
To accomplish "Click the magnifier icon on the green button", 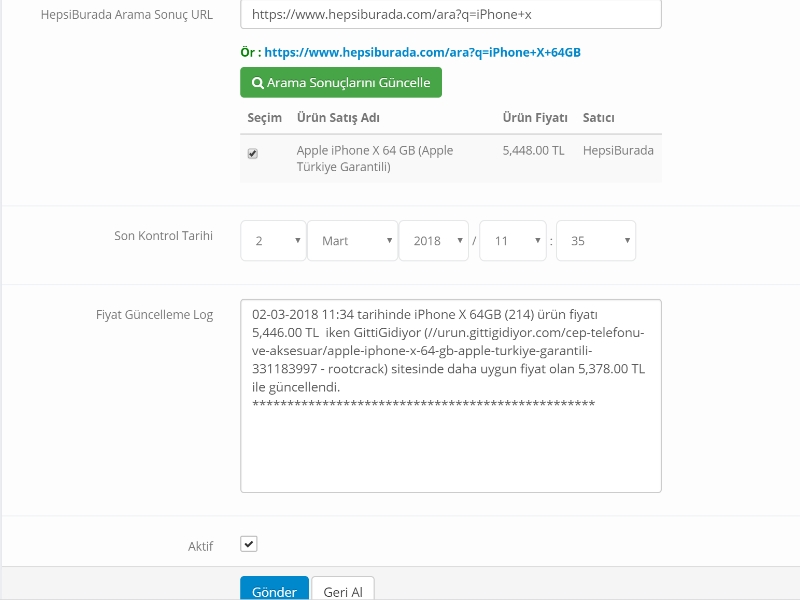I will (x=258, y=83).
